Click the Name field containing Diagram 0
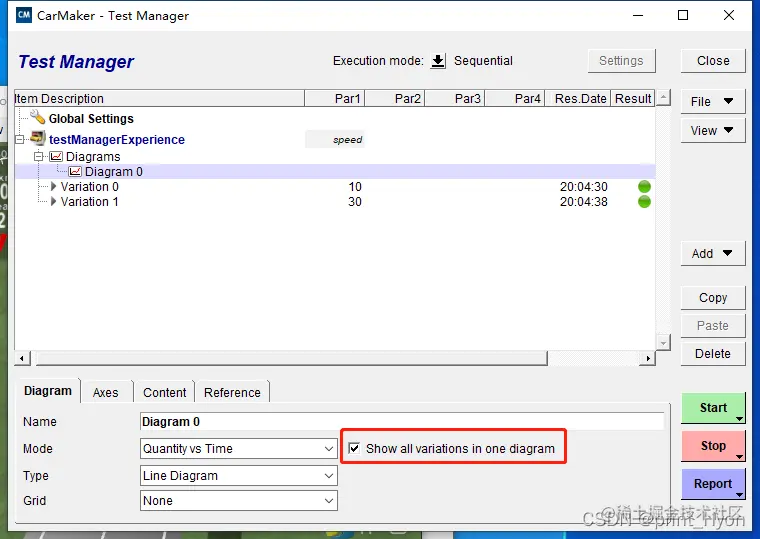This screenshot has height=539, width=760. 402,421
